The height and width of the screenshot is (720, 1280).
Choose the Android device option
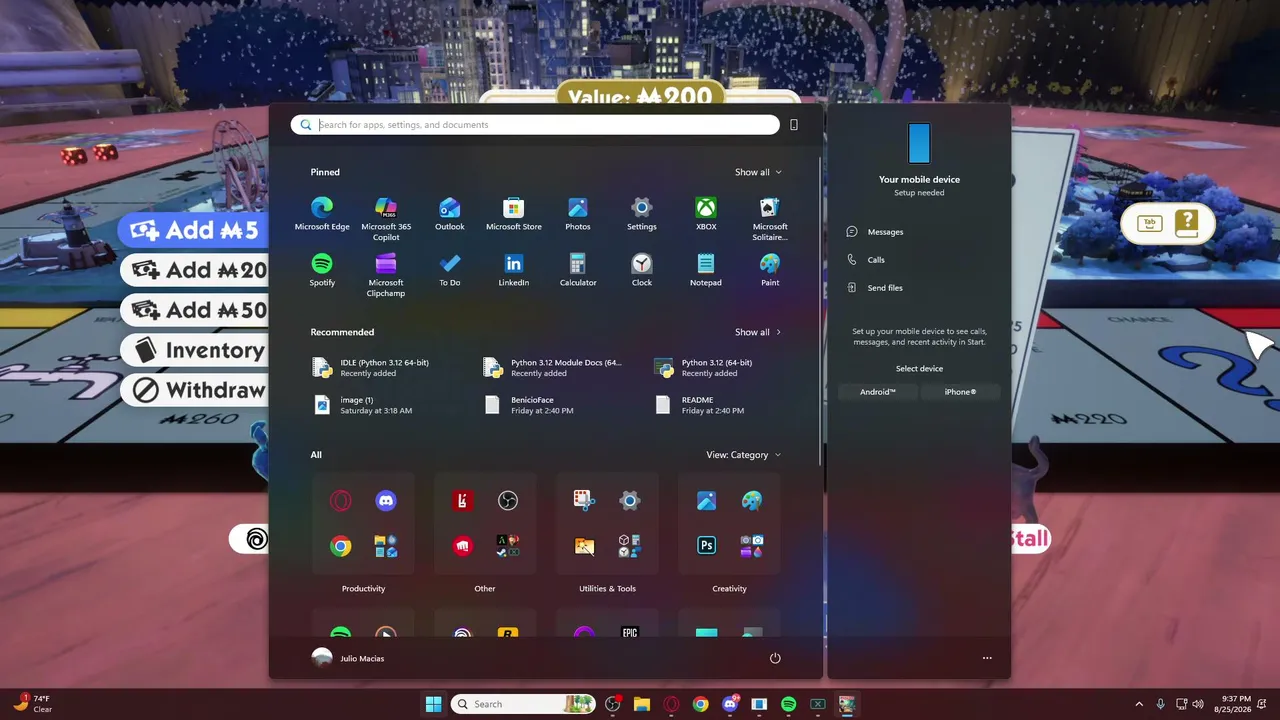click(878, 392)
